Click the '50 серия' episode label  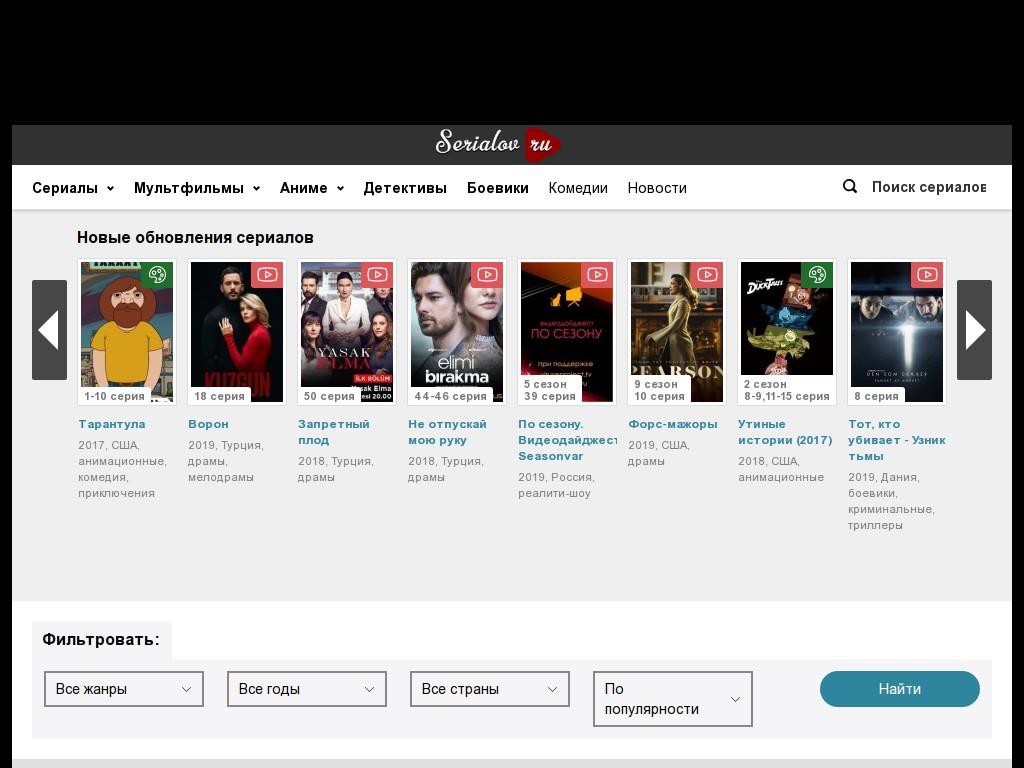click(329, 396)
